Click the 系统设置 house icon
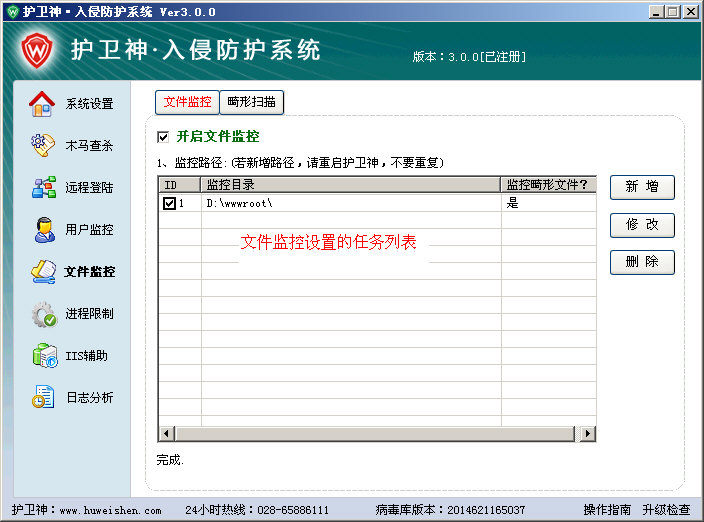 point(42,104)
